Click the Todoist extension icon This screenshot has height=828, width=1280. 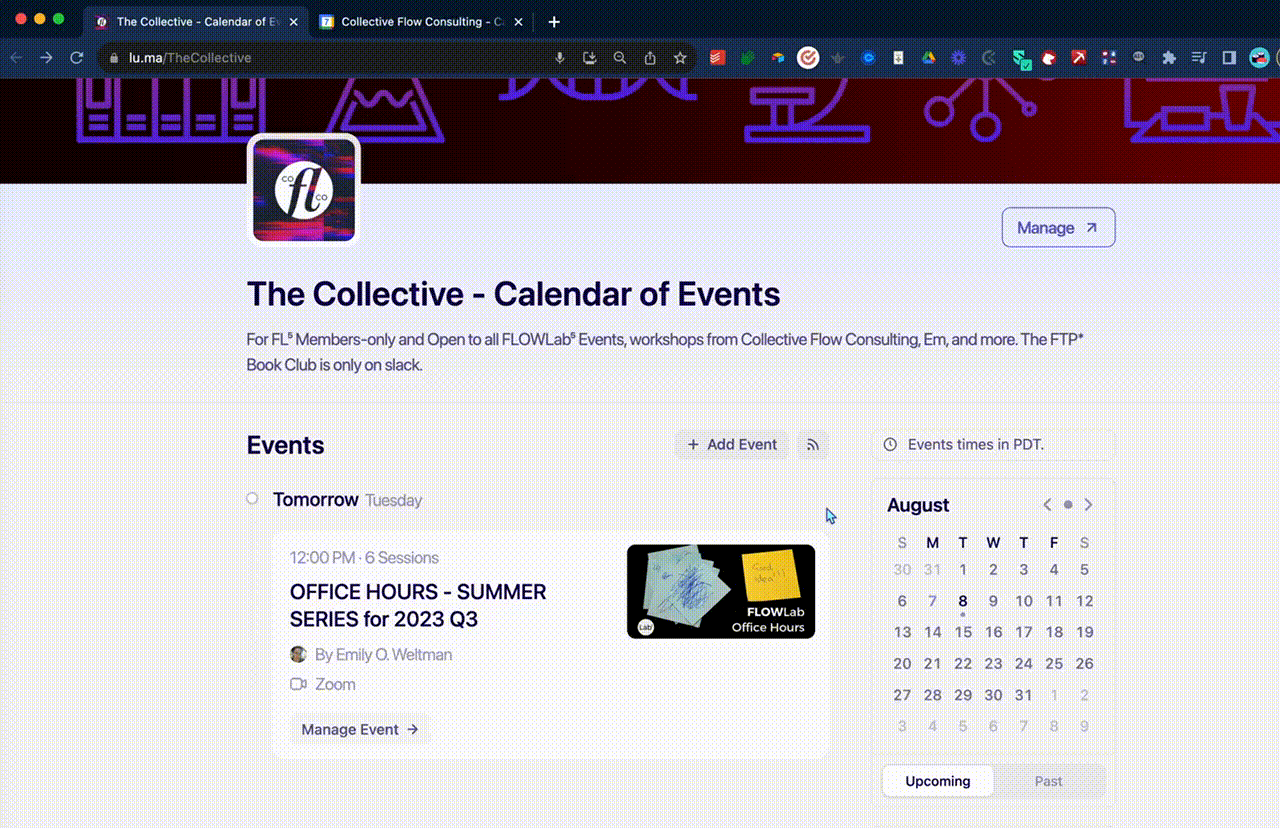[x=717, y=58]
